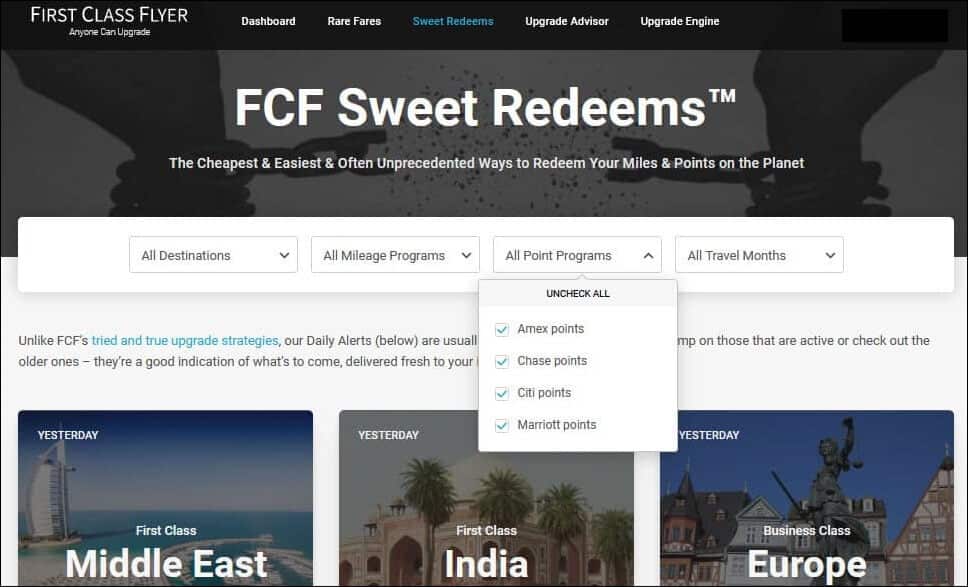Uncheck the Amex points checkbox

tap(502, 330)
